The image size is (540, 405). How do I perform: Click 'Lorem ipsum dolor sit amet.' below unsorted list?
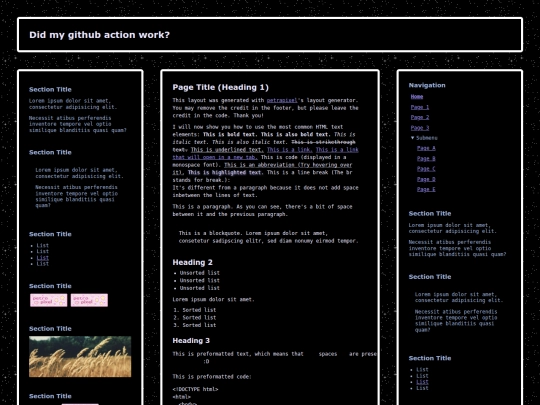click(213, 300)
